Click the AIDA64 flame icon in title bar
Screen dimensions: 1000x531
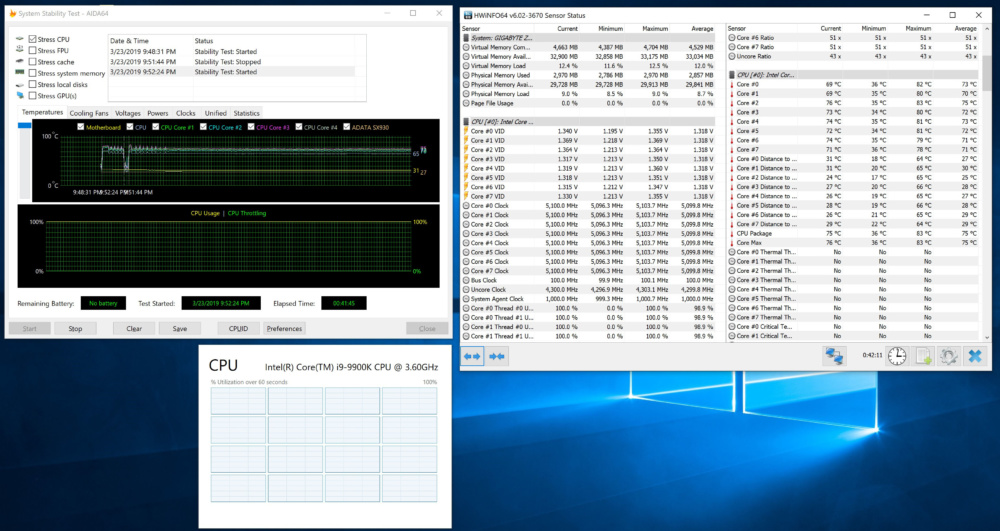[12, 13]
